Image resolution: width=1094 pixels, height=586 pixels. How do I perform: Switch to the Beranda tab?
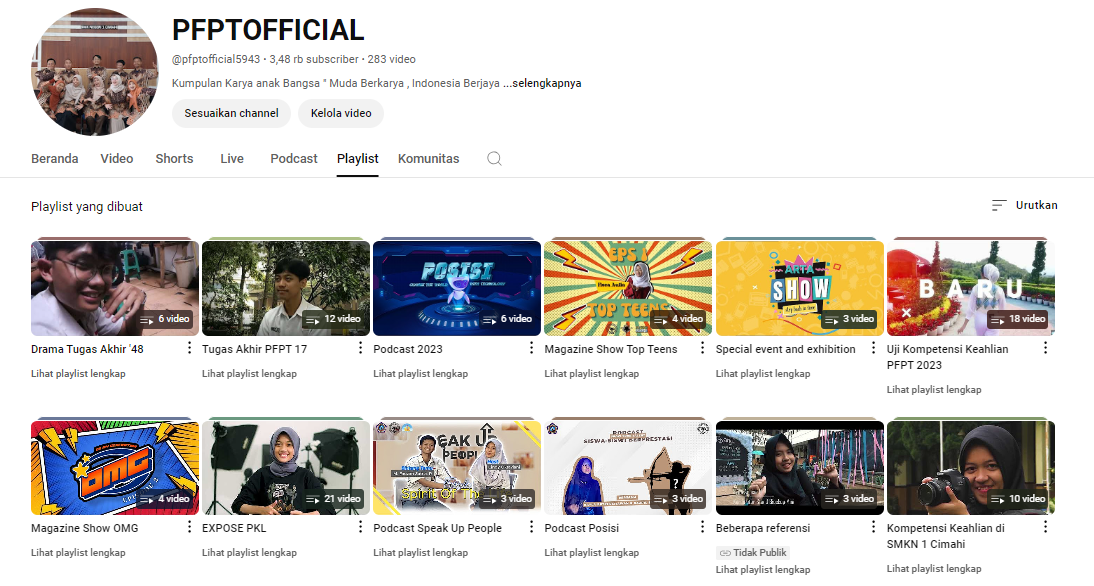coord(54,158)
